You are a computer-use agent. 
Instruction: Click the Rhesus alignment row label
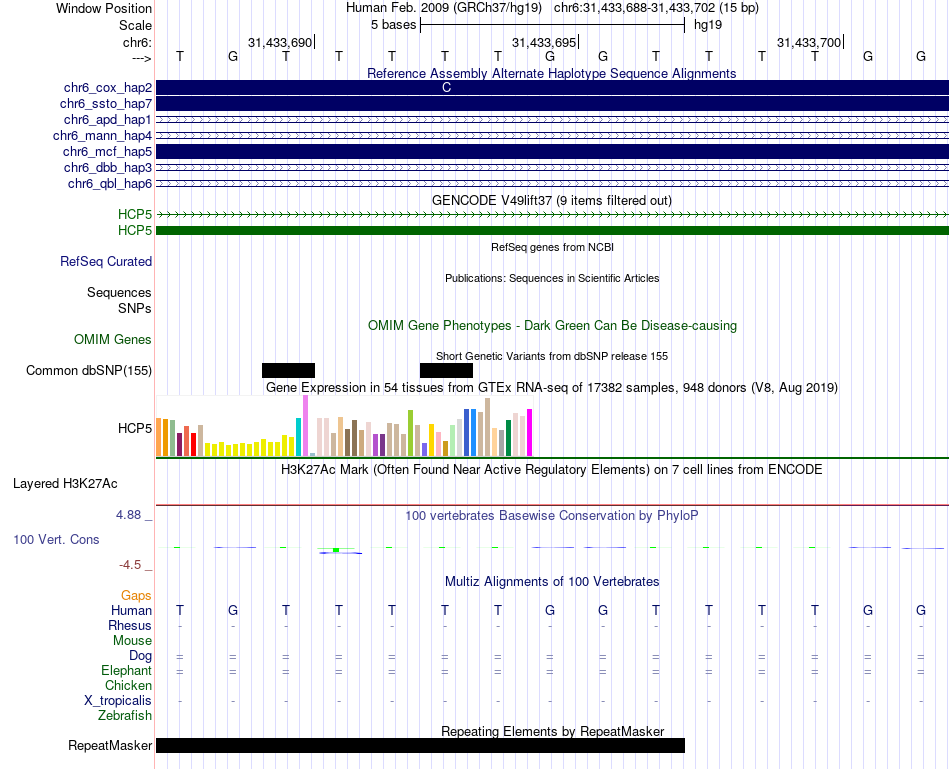click(130, 625)
